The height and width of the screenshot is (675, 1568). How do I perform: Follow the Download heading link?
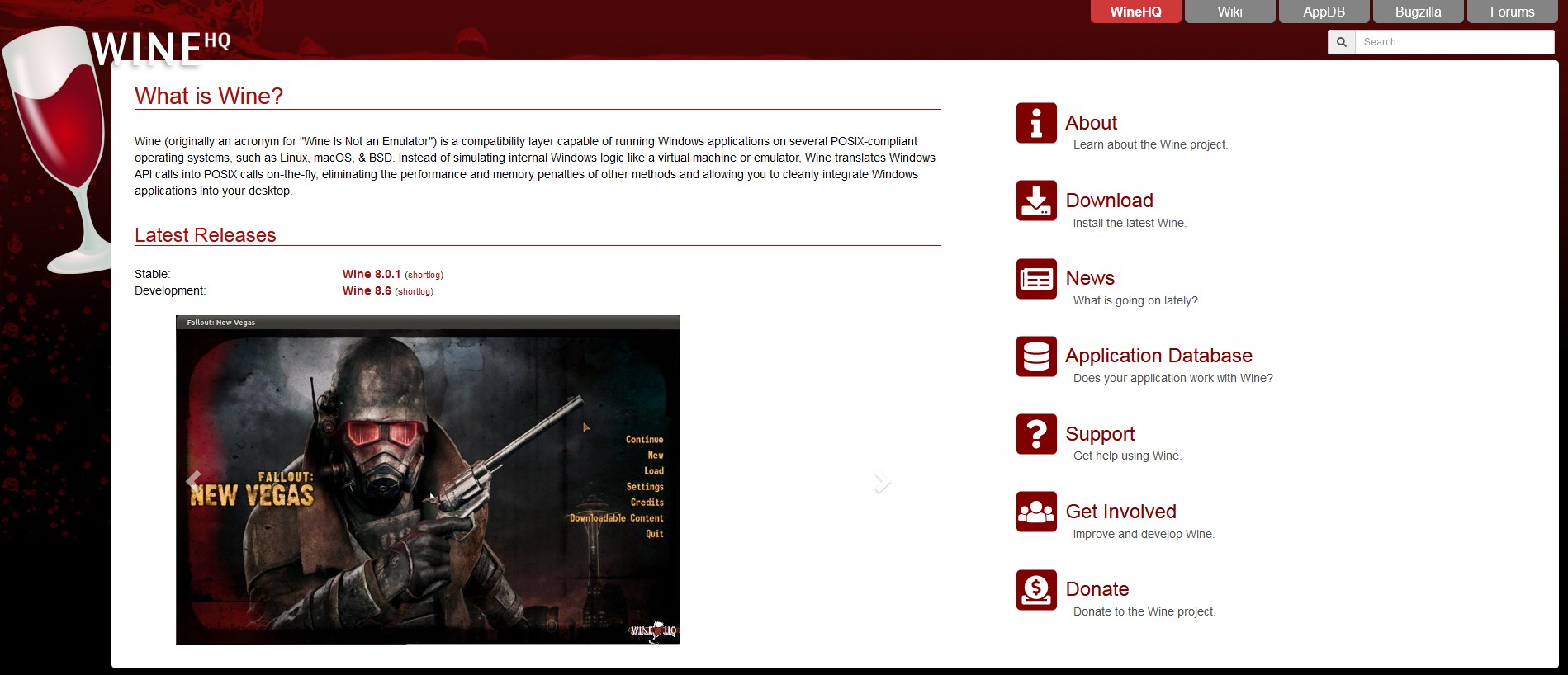click(1109, 201)
